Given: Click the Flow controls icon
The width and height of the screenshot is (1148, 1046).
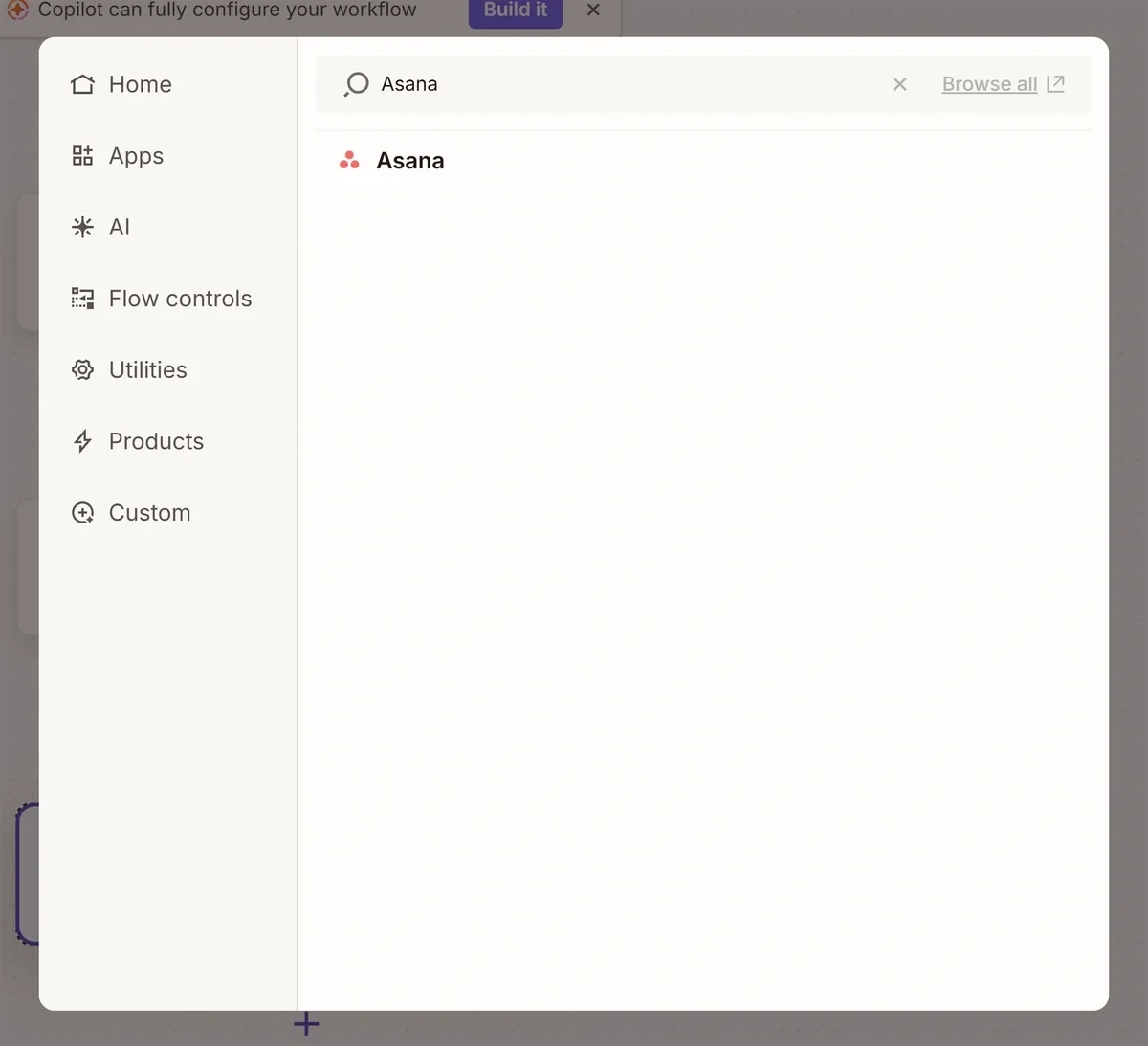Looking at the screenshot, I should [83, 299].
